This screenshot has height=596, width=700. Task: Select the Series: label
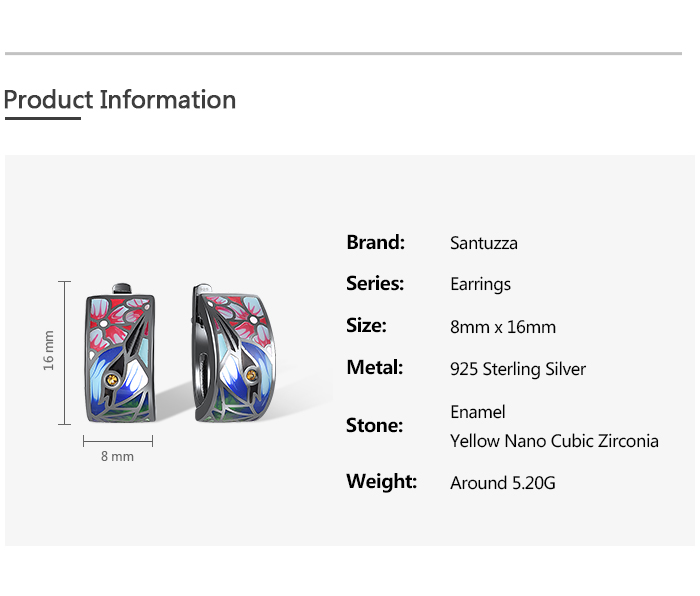pyautogui.click(x=375, y=284)
